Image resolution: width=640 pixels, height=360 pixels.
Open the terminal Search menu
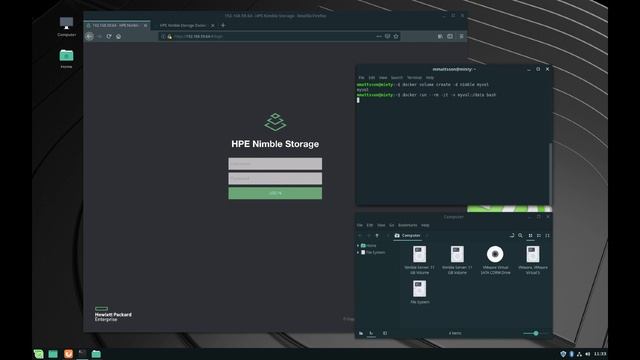[397, 78]
